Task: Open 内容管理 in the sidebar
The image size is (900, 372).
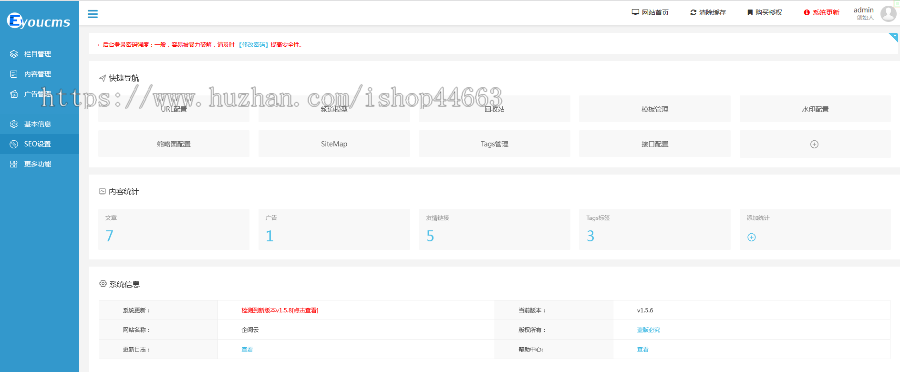Action: [x=38, y=74]
